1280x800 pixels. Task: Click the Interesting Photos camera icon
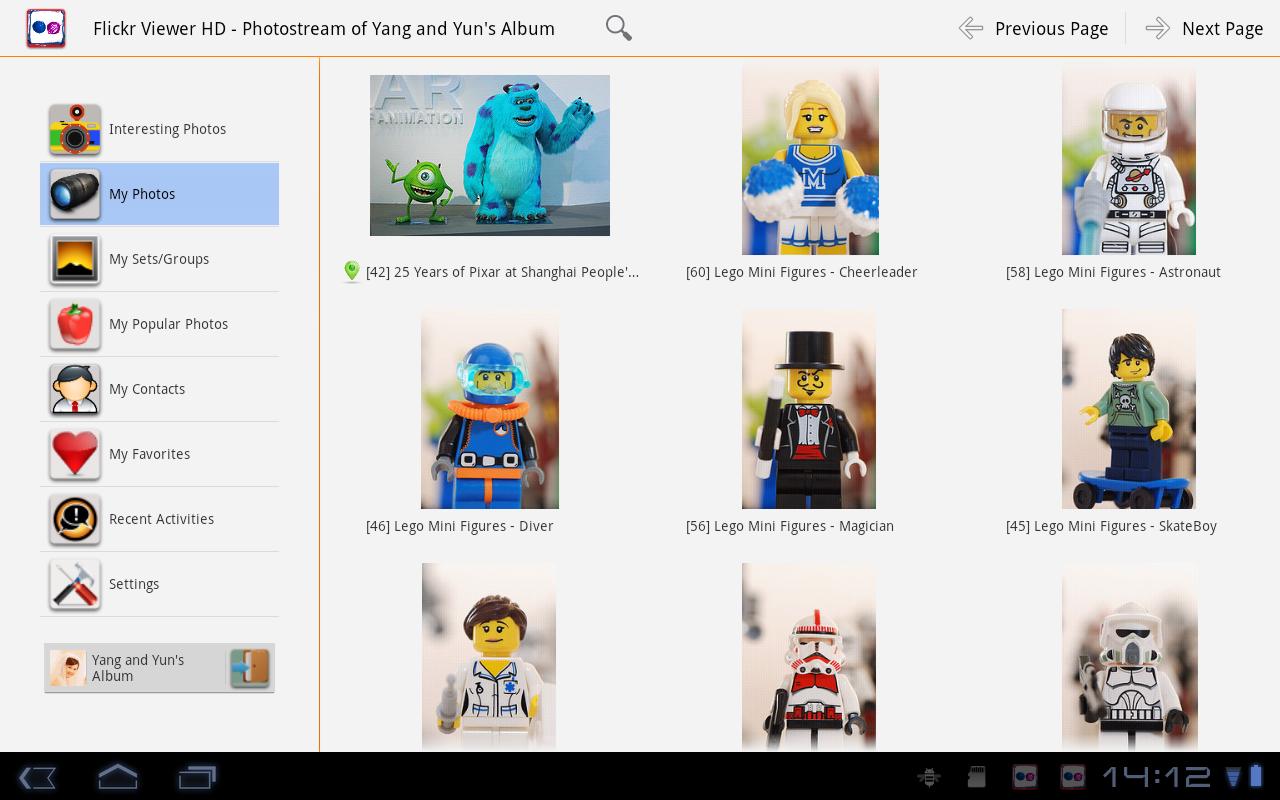75,129
